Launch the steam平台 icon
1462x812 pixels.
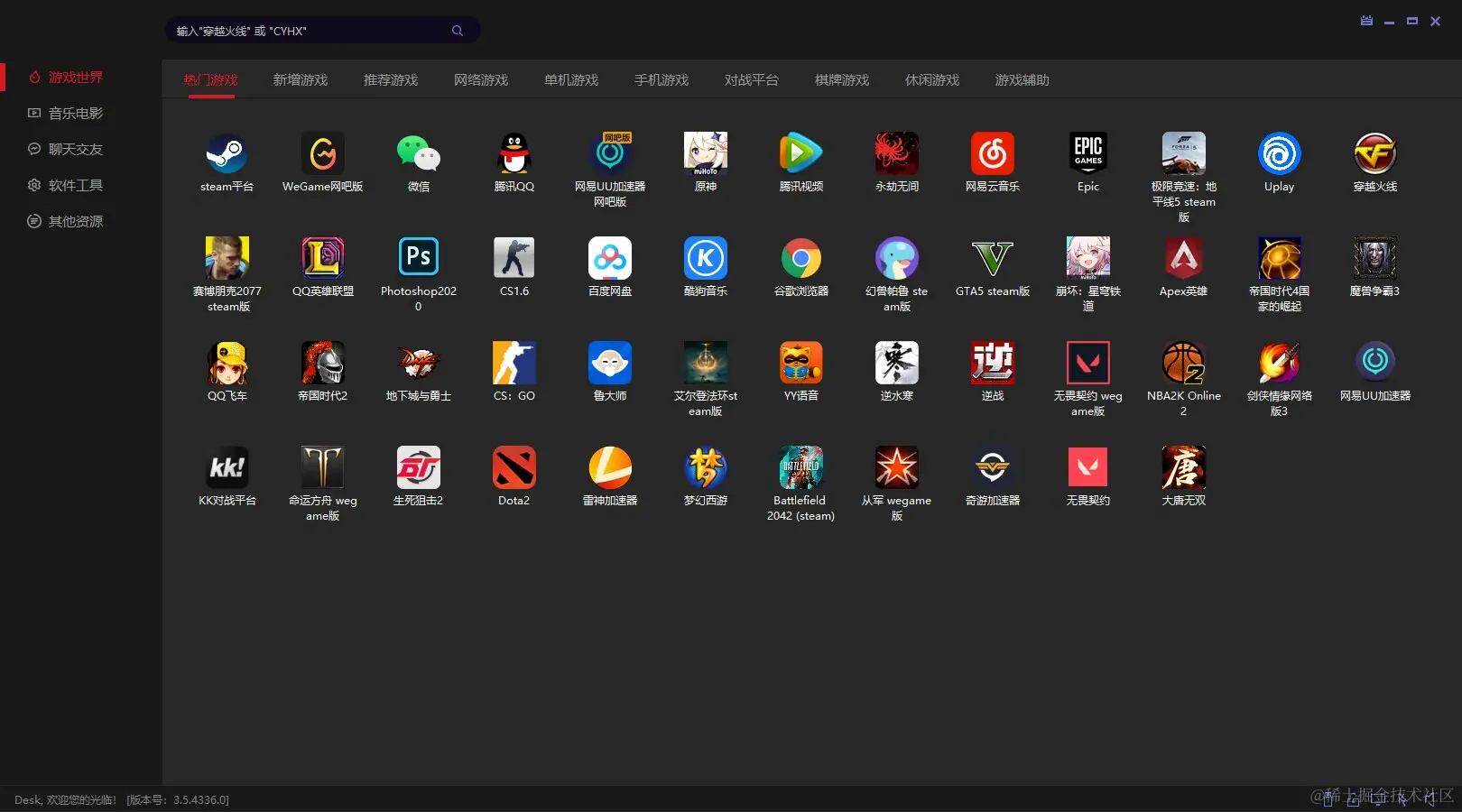click(x=227, y=154)
